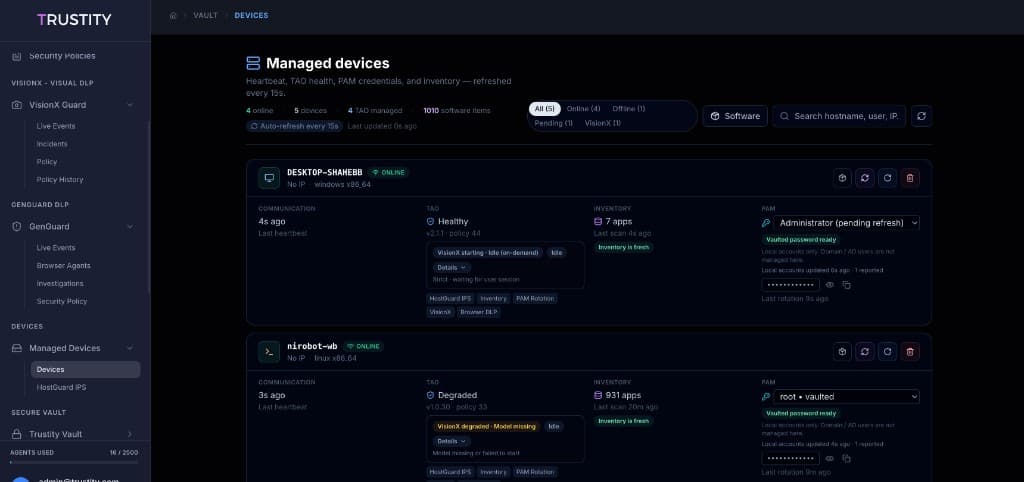Click the 7 apps inventory database icon
This screenshot has height=482, width=1024.
point(598,221)
